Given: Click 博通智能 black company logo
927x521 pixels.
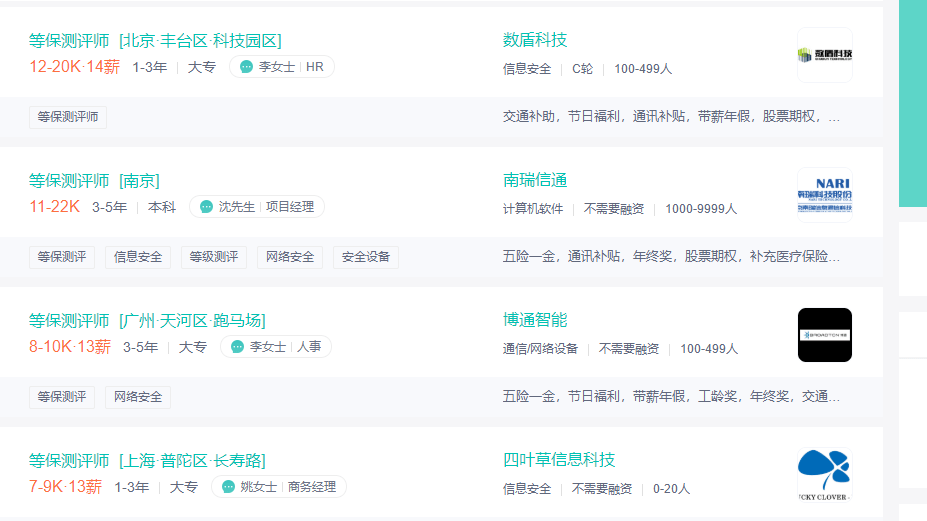Looking at the screenshot, I should (824, 335).
